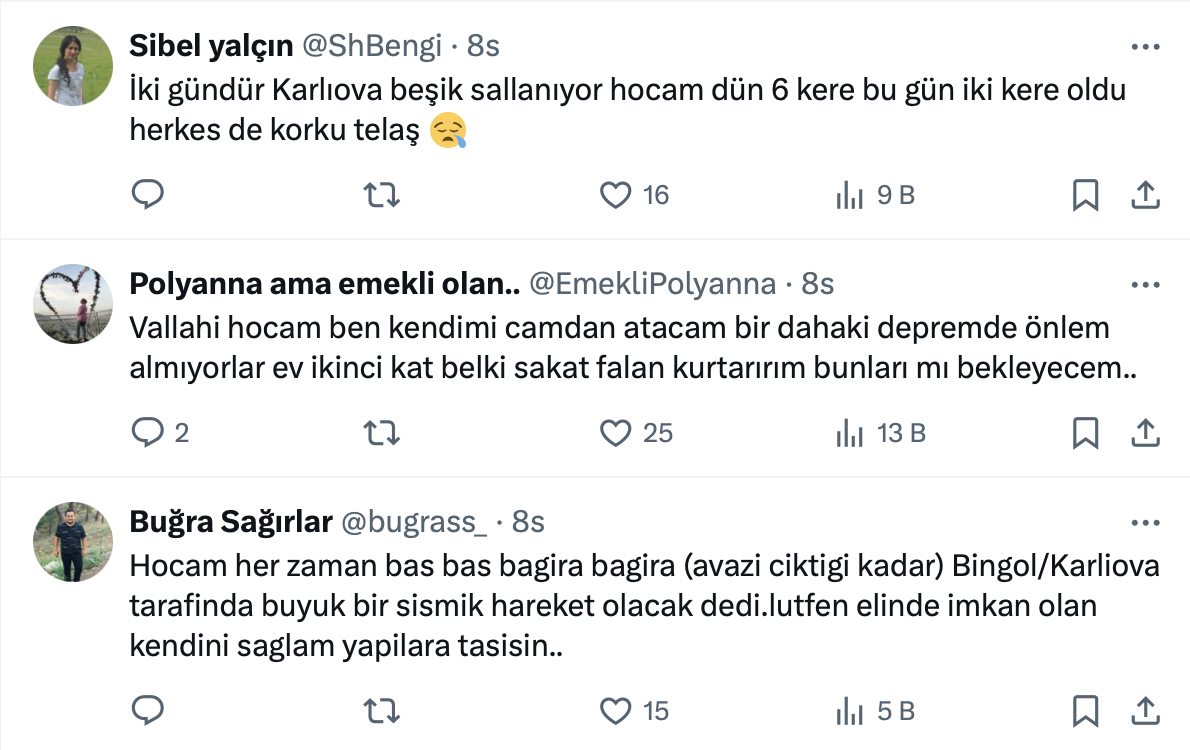The width and height of the screenshot is (1190, 750).
Task: Share Sibel yalçın's tweet
Action: click(1144, 194)
